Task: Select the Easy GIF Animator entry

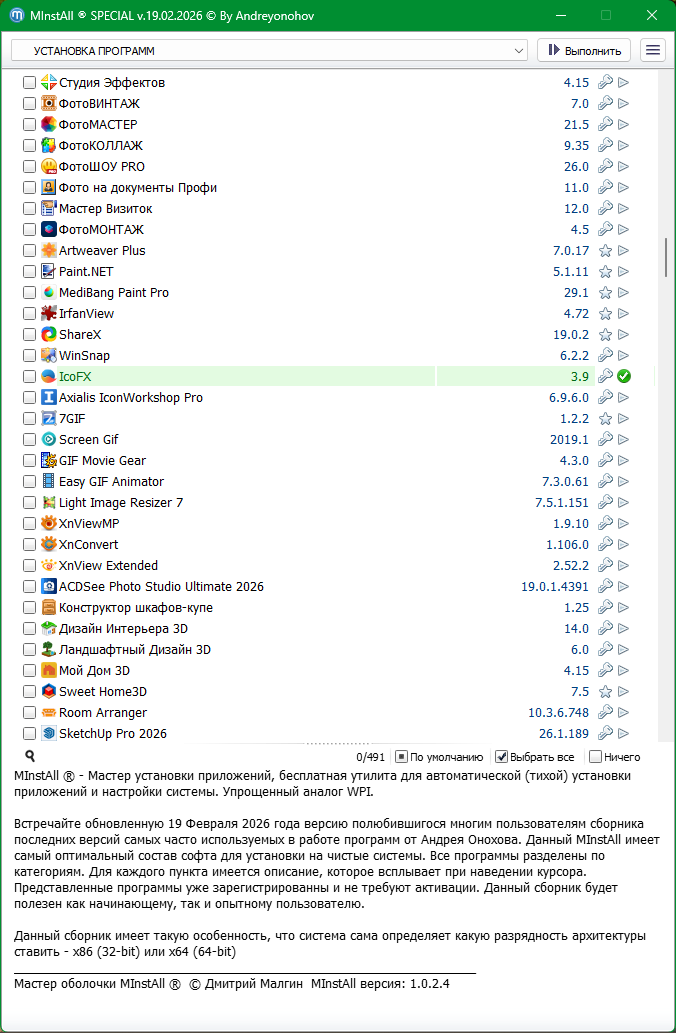Action: pyautogui.click(x=111, y=482)
